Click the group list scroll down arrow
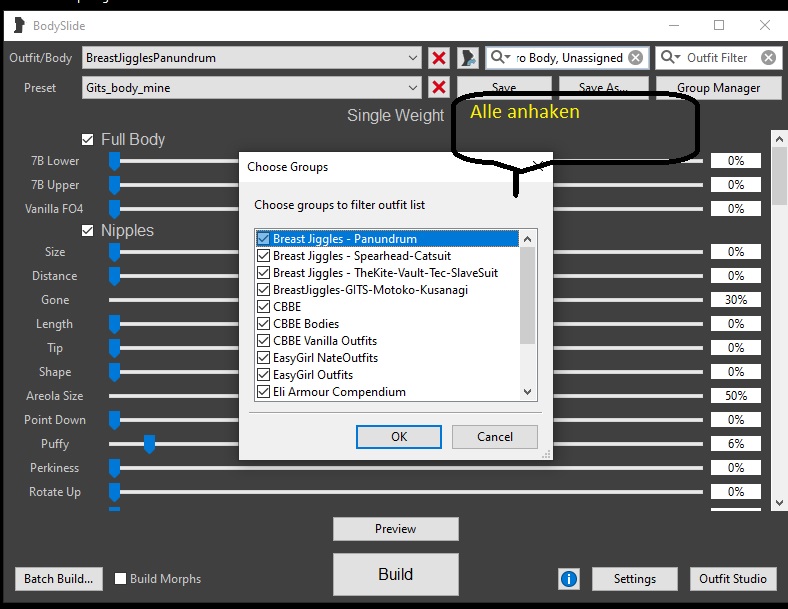 [x=528, y=392]
